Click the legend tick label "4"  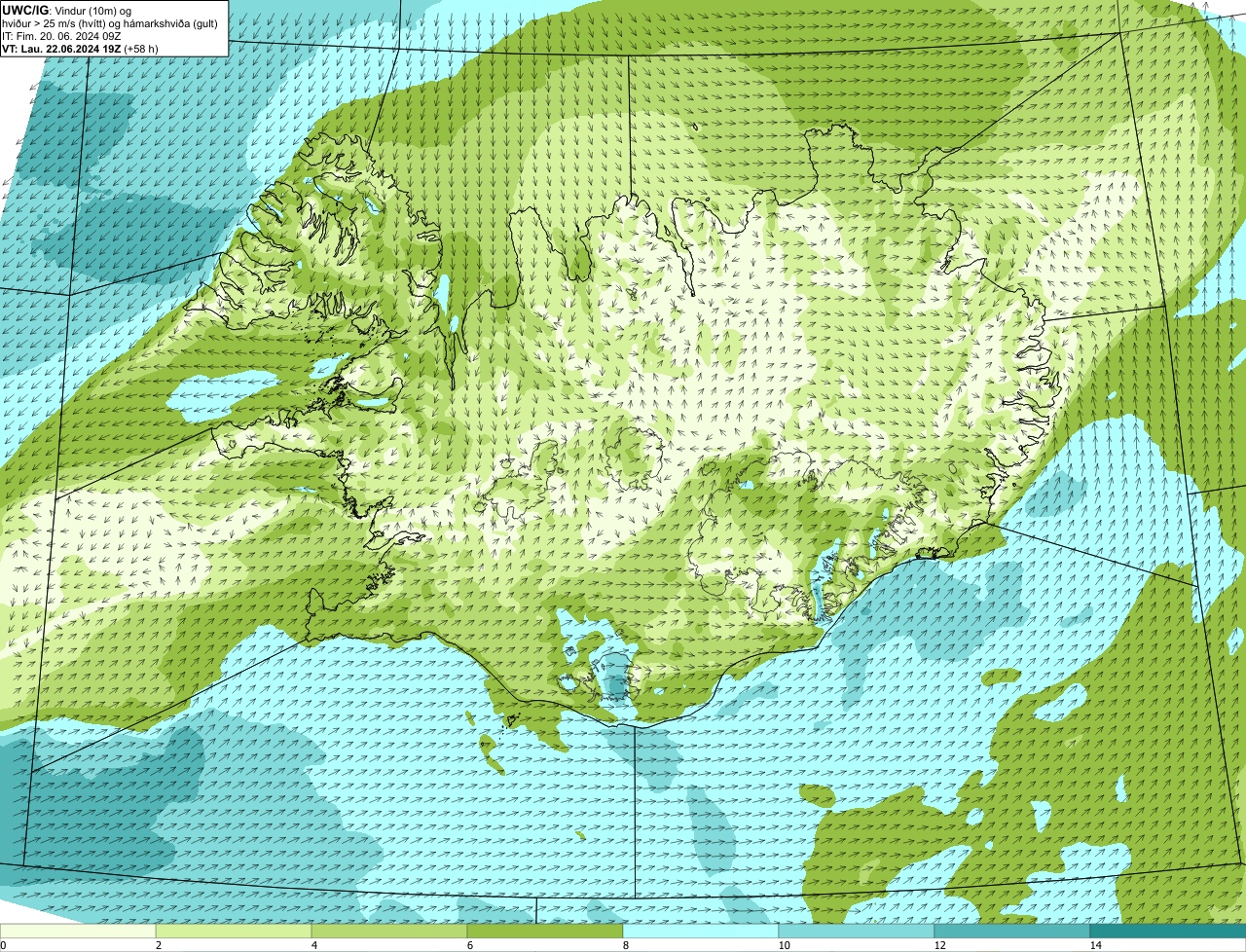[x=313, y=945]
